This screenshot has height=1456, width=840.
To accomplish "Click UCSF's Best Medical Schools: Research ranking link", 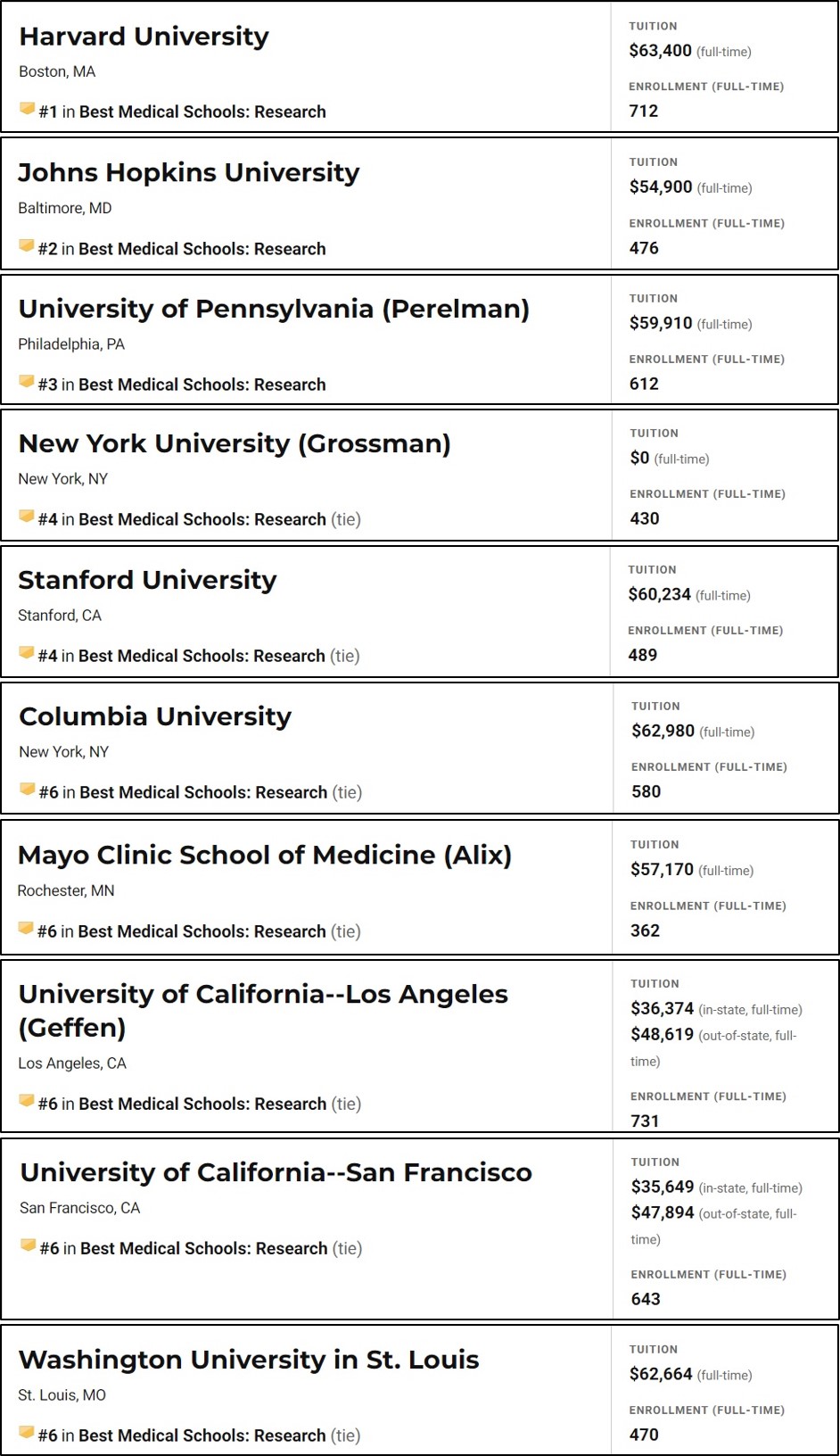I will point(204,1248).
